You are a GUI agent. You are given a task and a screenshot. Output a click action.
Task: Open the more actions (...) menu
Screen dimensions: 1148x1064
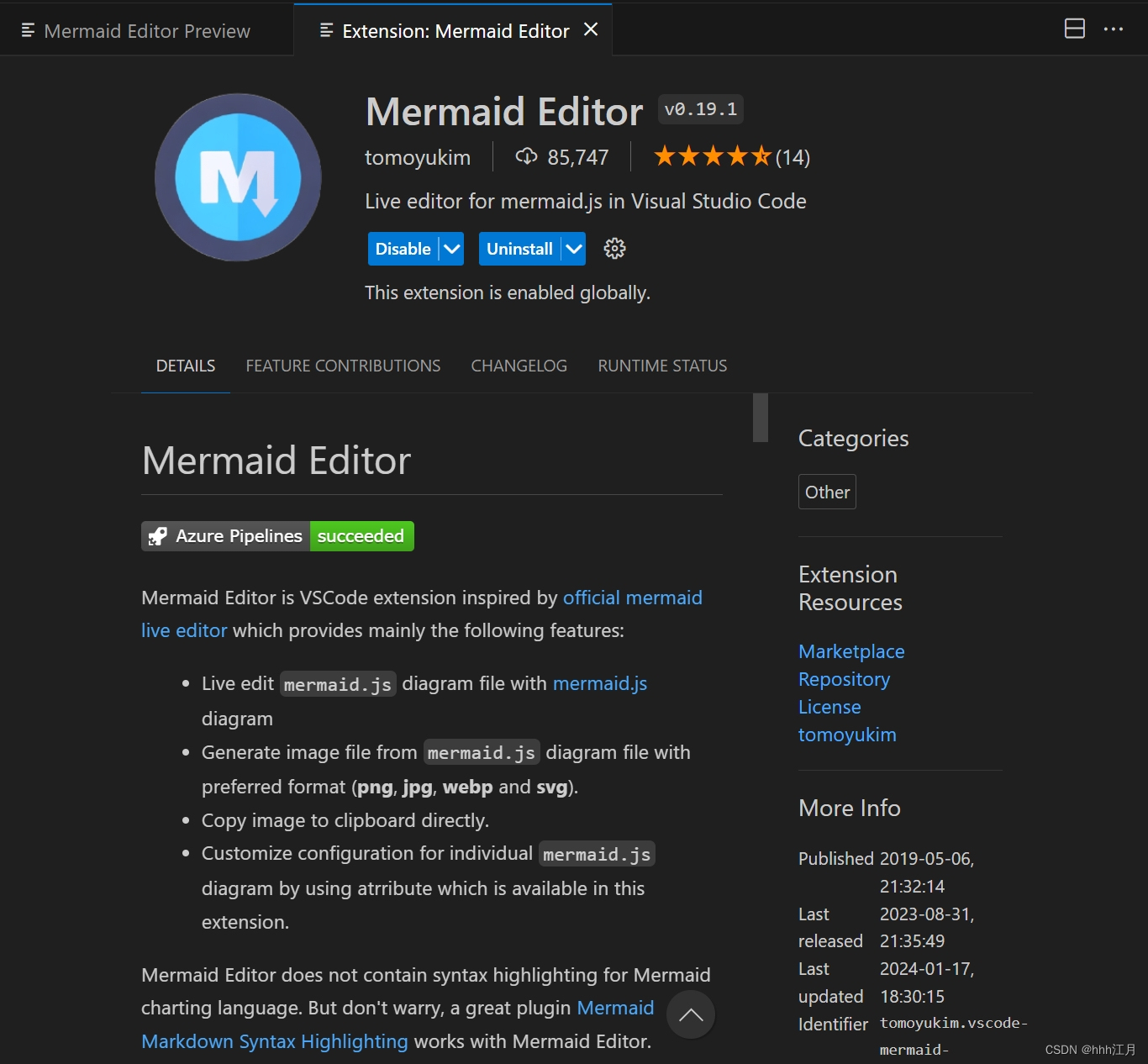pyautogui.click(x=1114, y=29)
